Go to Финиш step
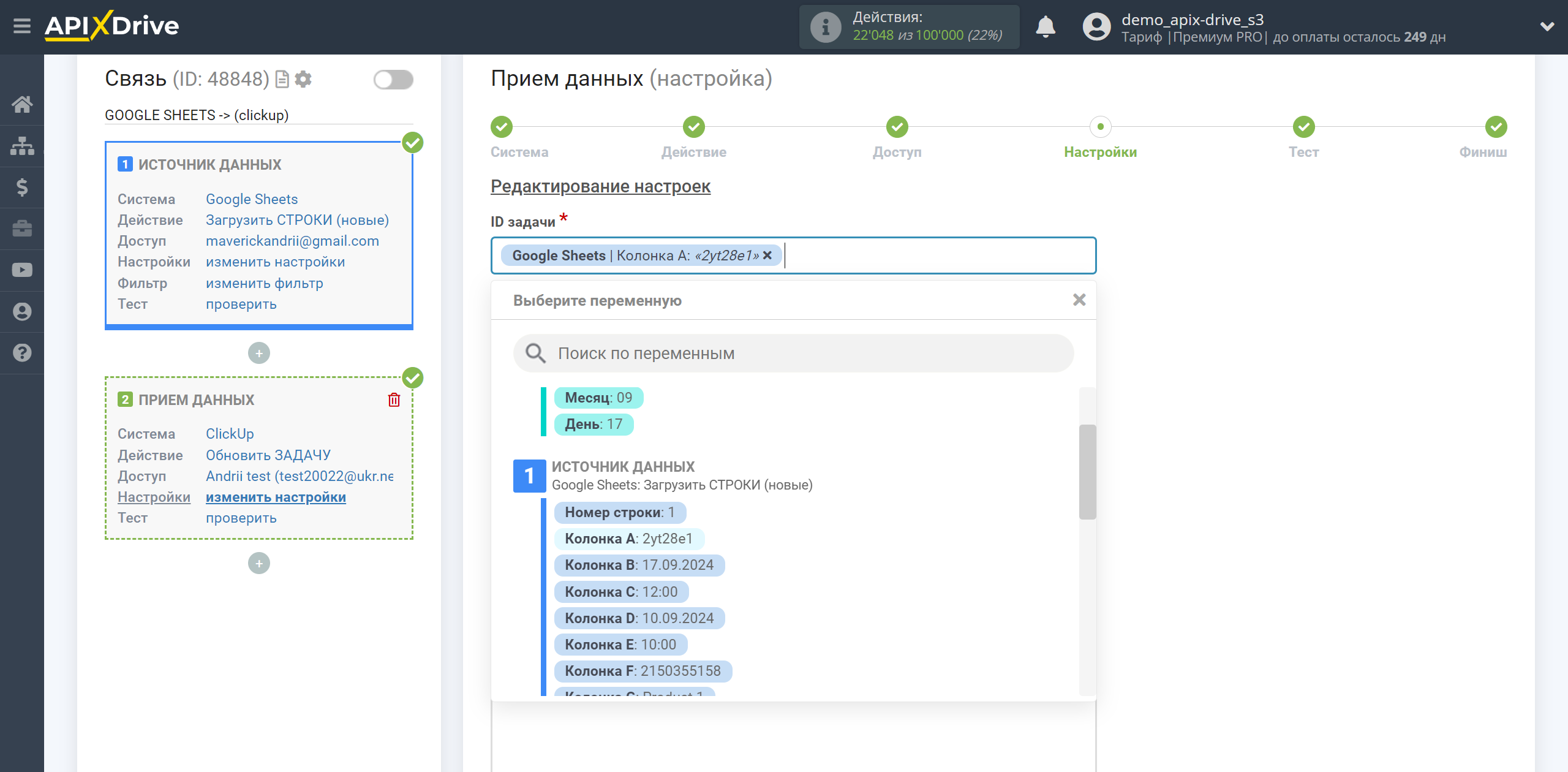The width and height of the screenshot is (1568, 772). pyautogui.click(x=1496, y=127)
